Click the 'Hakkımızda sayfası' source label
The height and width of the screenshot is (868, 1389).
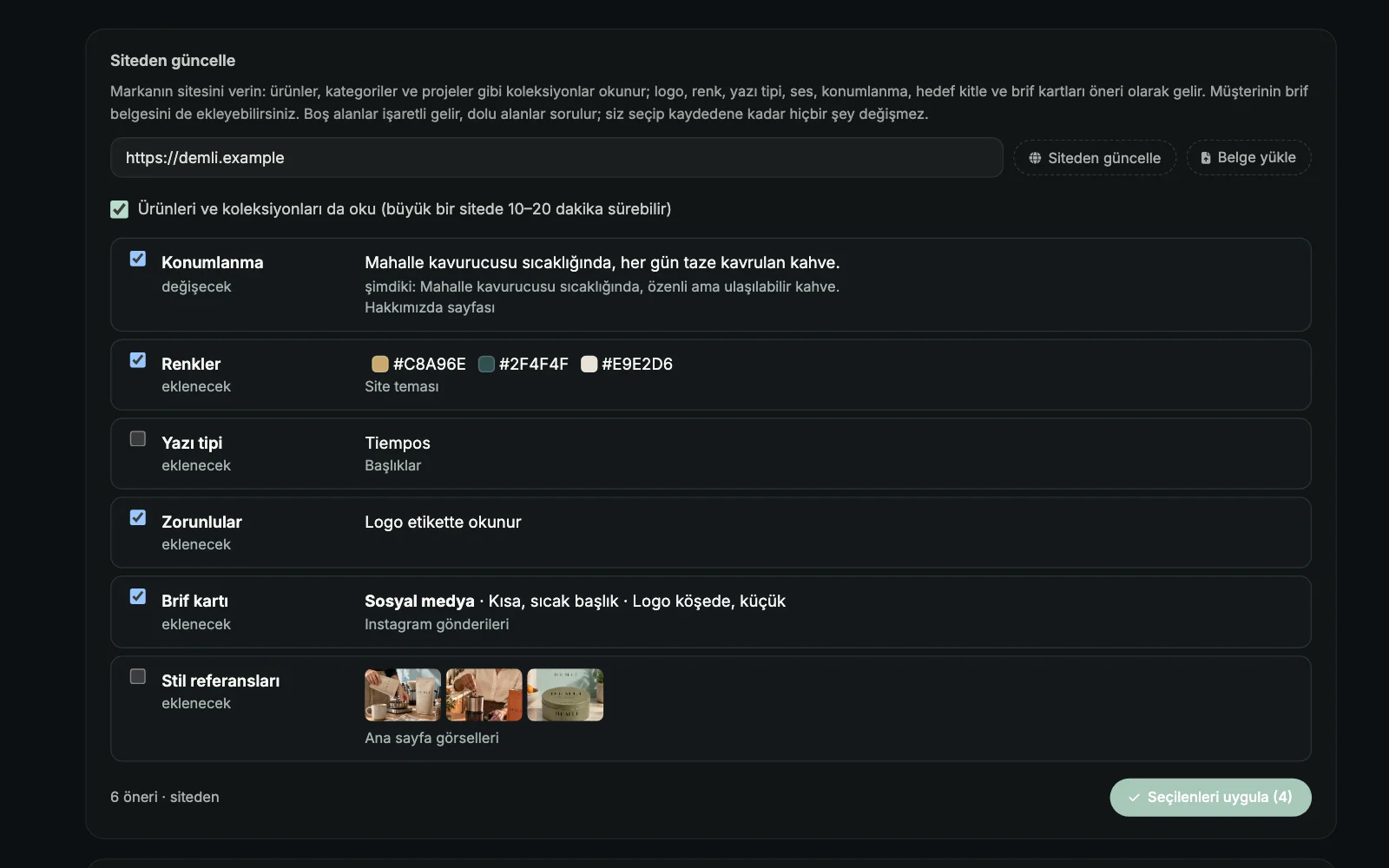coord(430,308)
